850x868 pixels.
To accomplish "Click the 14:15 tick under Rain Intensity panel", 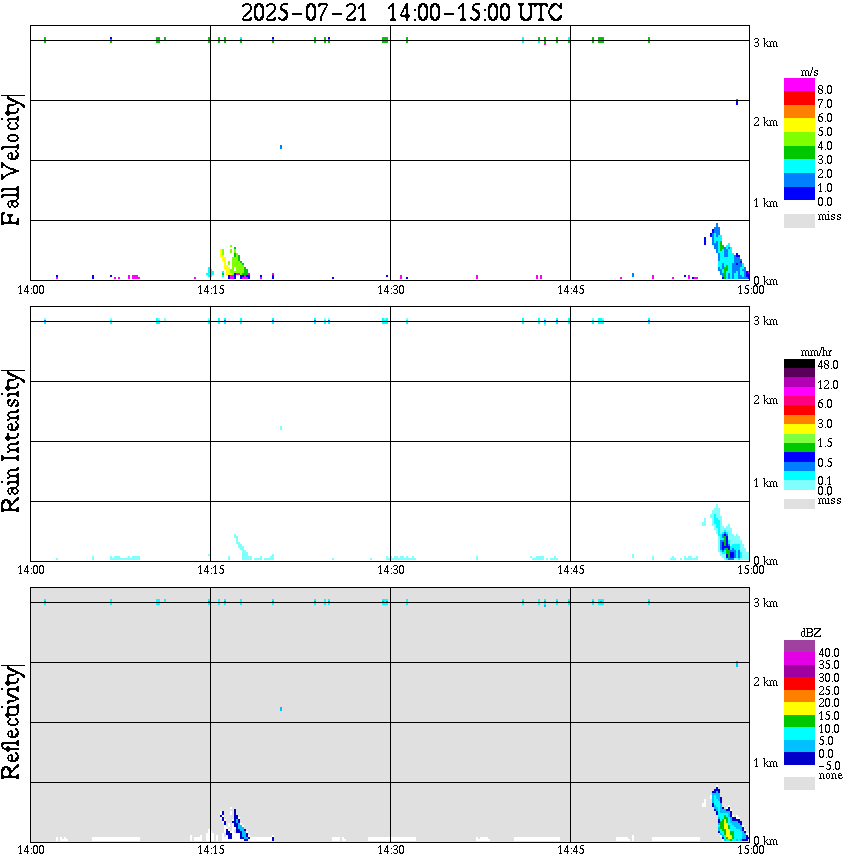I will 211,570.
